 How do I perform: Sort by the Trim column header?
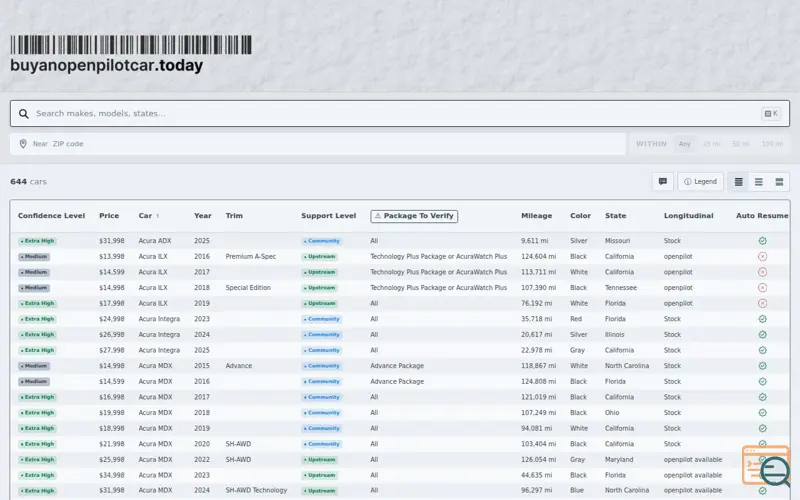pos(234,216)
